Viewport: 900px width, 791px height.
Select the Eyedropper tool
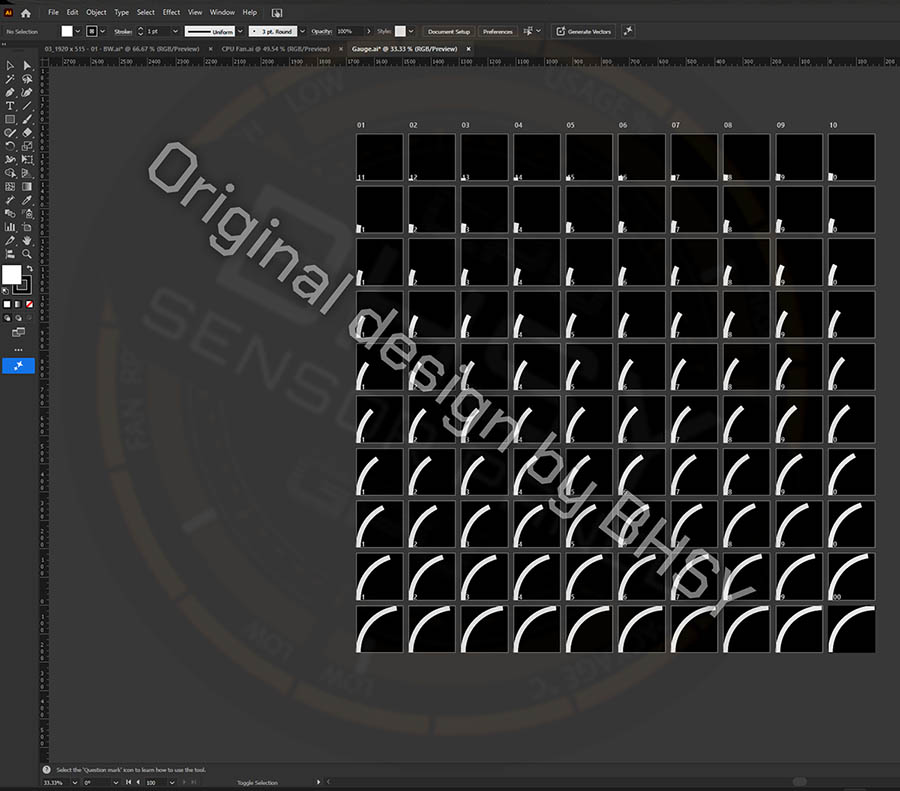26,200
